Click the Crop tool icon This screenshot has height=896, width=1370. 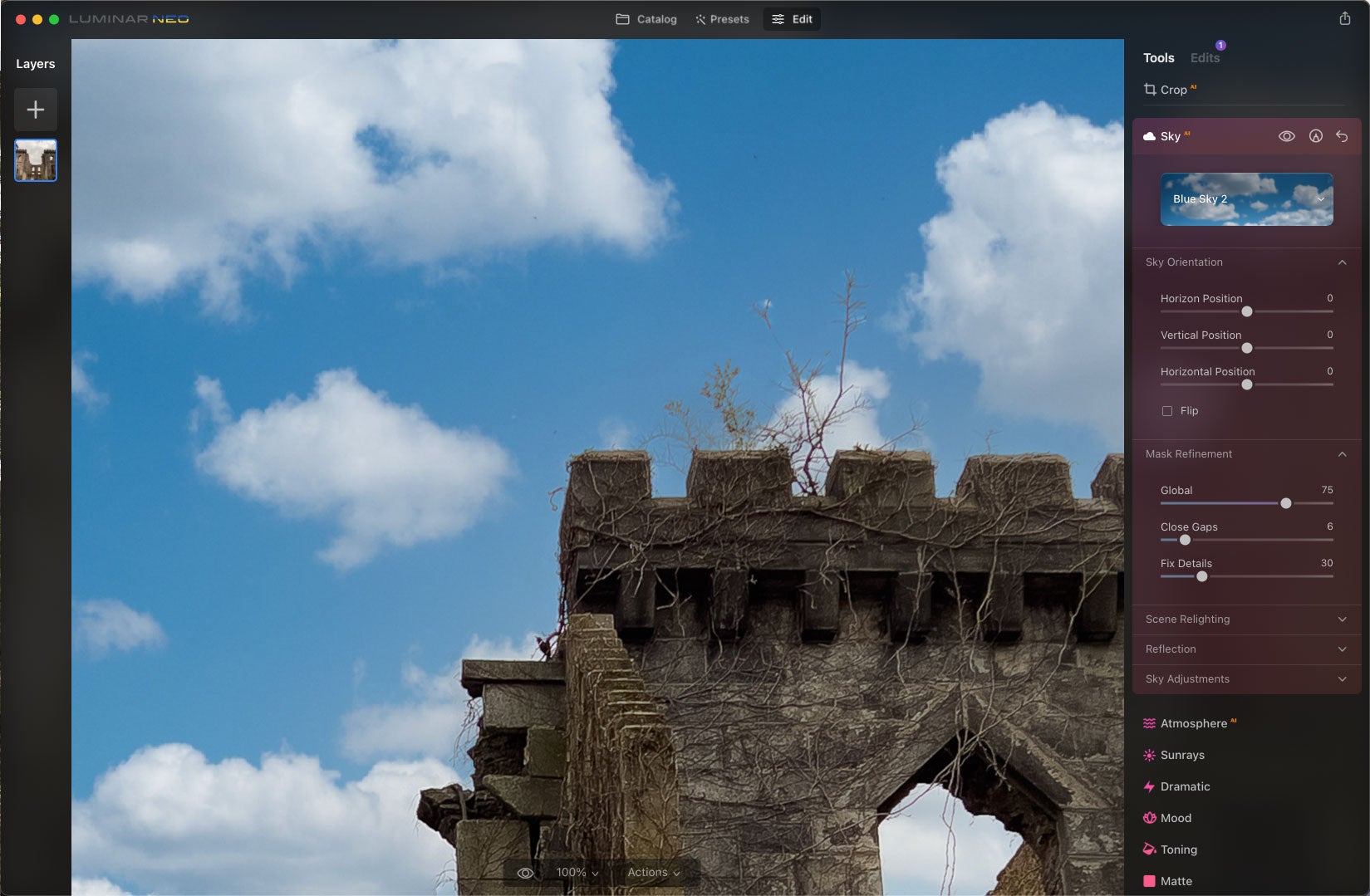(x=1150, y=89)
